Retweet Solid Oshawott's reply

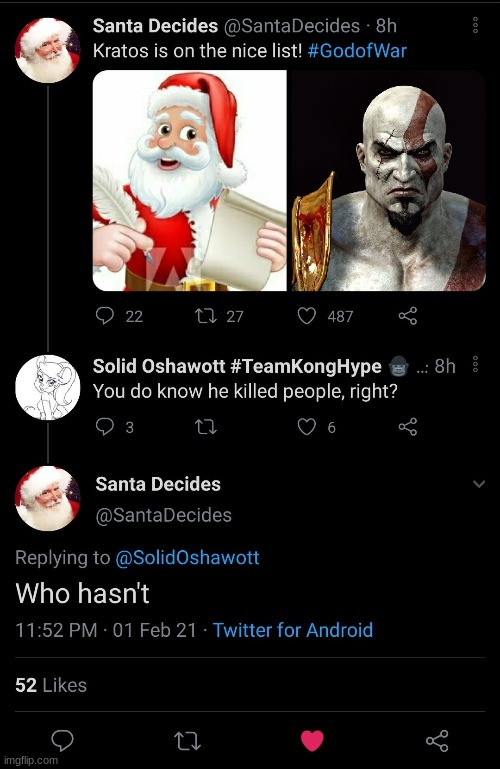point(206,427)
